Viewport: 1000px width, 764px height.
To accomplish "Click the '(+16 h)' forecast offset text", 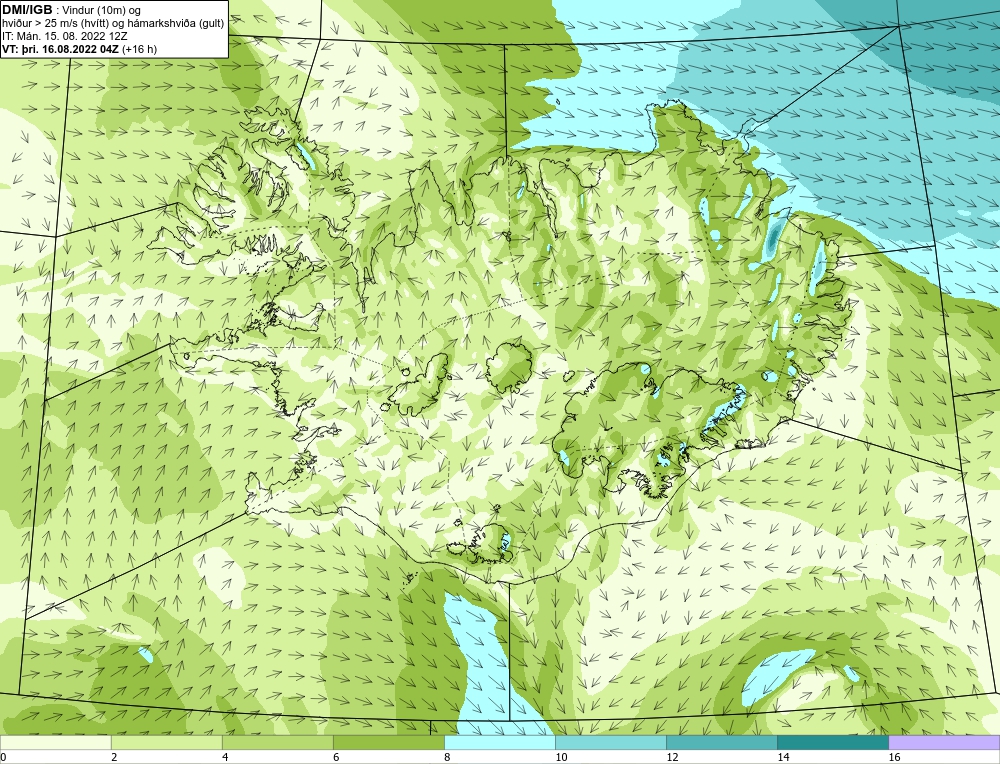I will click(140, 48).
